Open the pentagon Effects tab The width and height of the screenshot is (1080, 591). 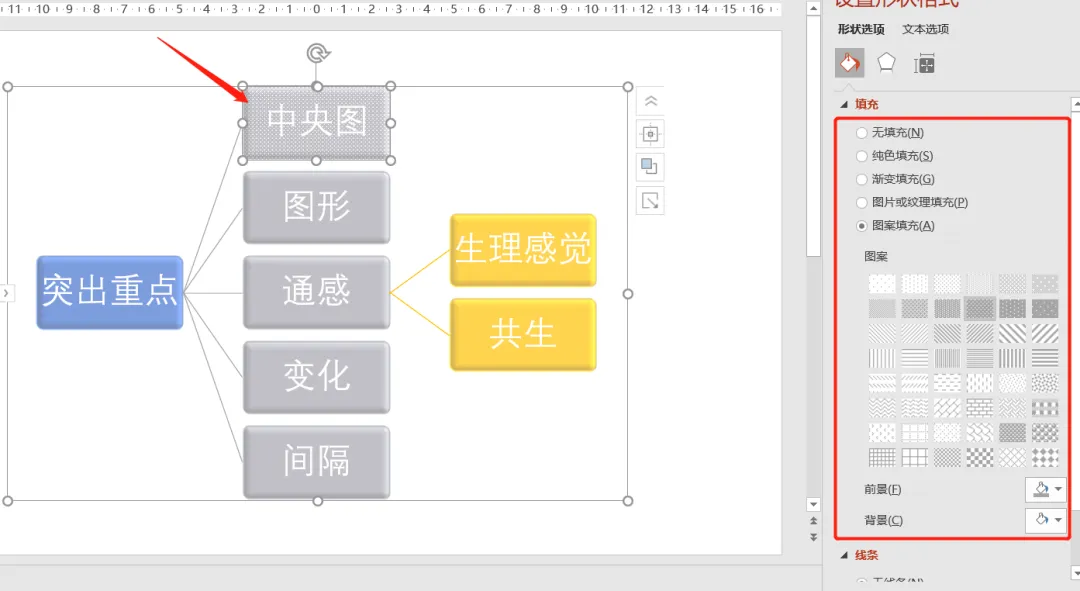(x=886, y=63)
